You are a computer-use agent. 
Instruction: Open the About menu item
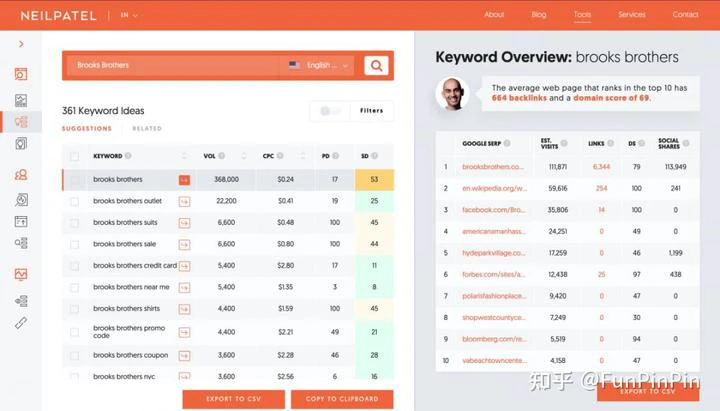tap(494, 15)
